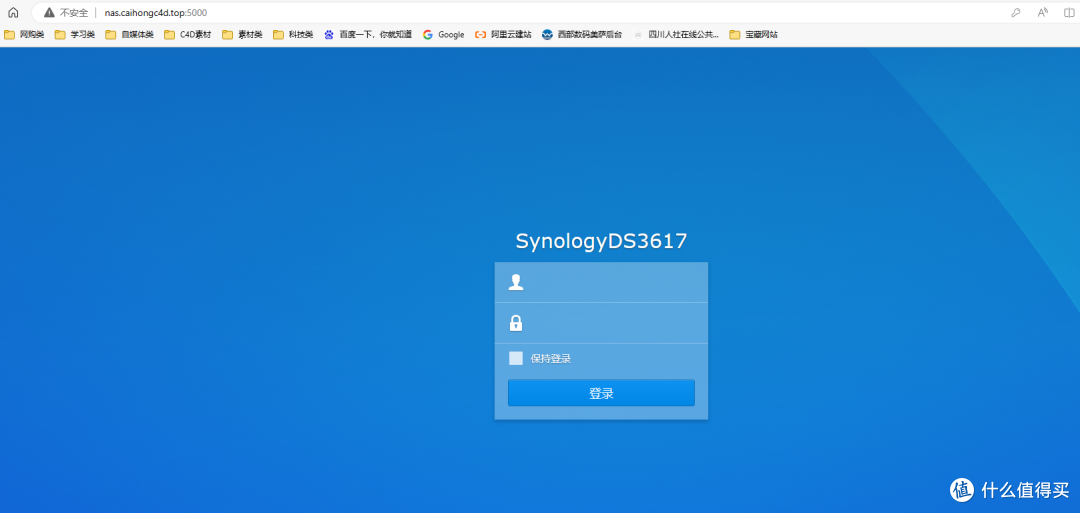Click the read aloud icon in address bar
Viewport: 1080px width, 513px height.
click(1043, 12)
